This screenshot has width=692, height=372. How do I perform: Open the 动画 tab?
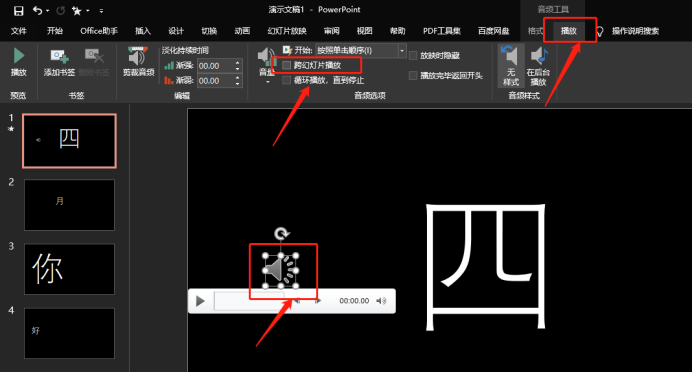tap(242, 31)
